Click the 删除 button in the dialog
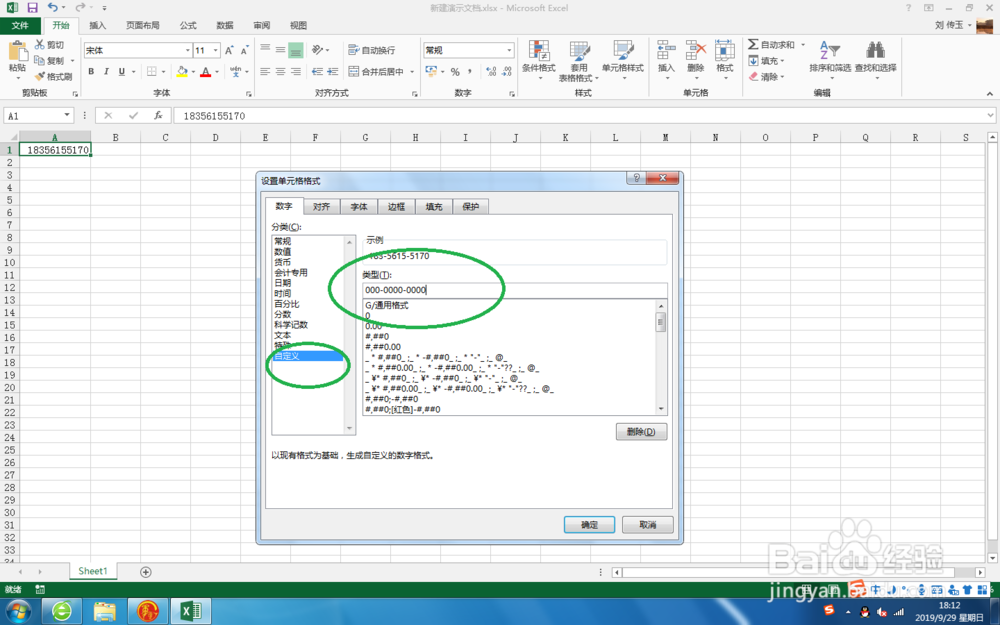The height and width of the screenshot is (625, 1000). click(641, 431)
